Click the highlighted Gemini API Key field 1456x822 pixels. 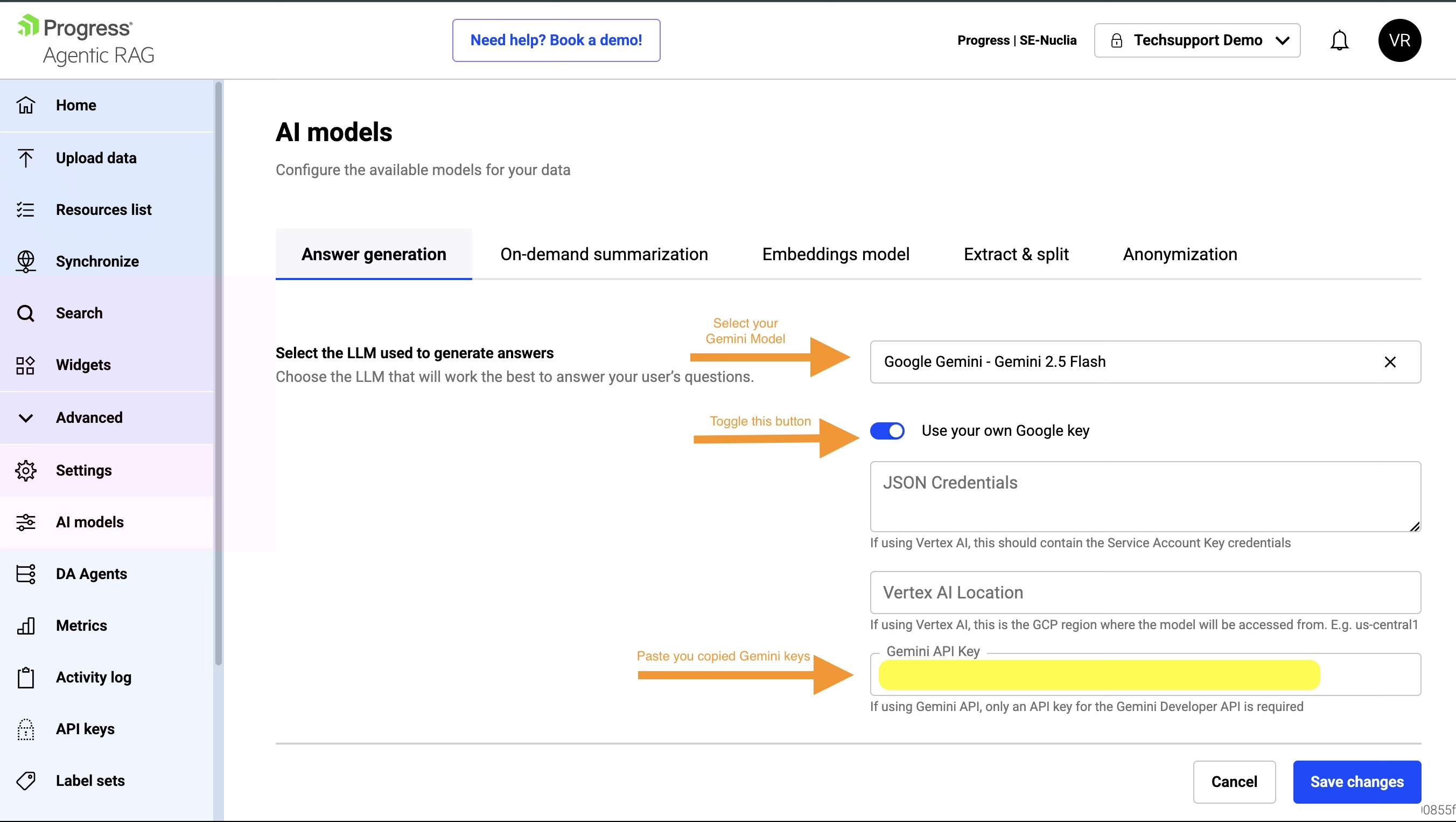(x=1096, y=674)
